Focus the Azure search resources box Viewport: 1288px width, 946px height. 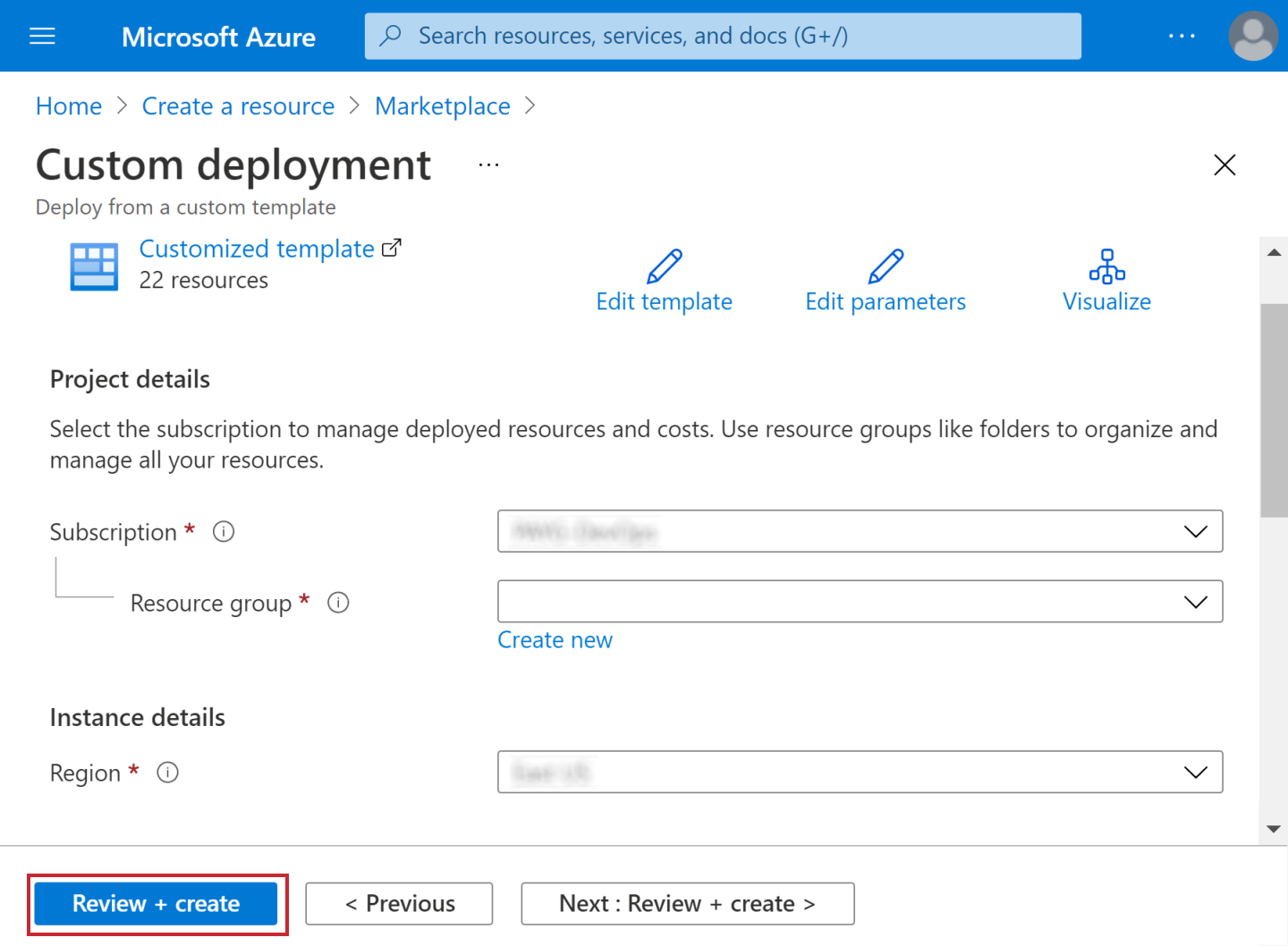point(723,36)
